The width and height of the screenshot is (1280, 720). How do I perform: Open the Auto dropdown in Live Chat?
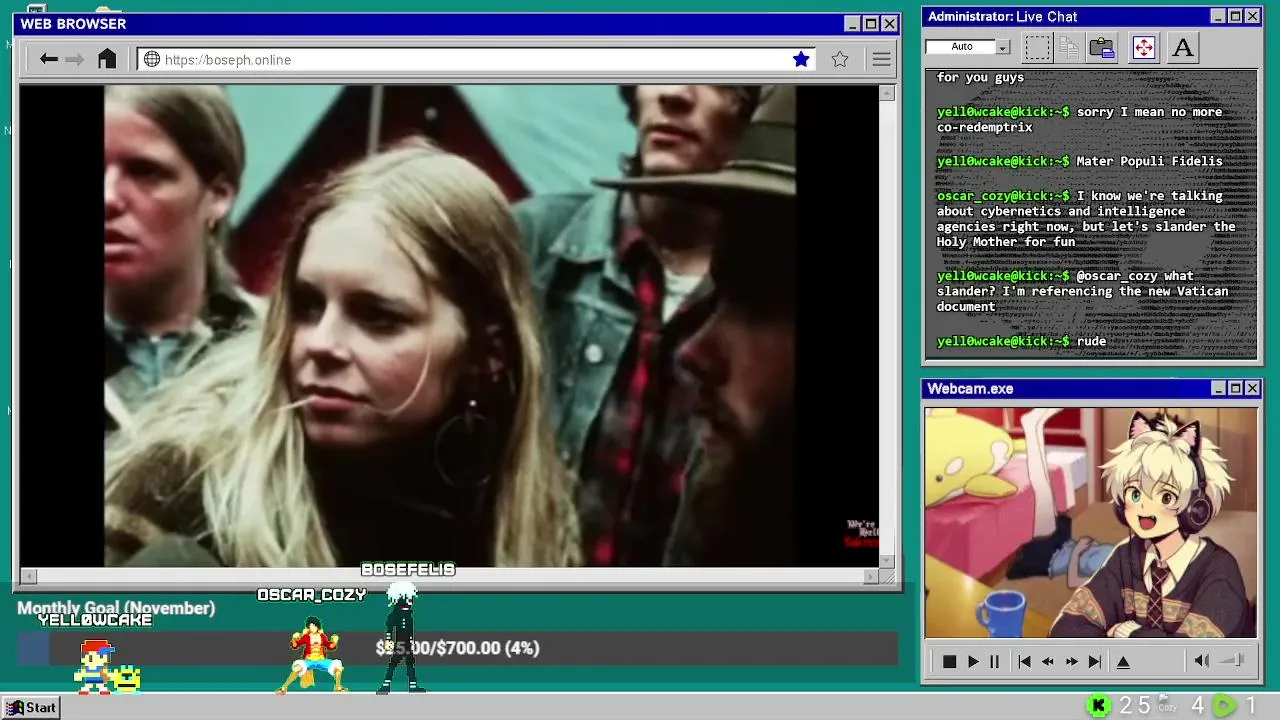pyautogui.click(x=1003, y=47)
